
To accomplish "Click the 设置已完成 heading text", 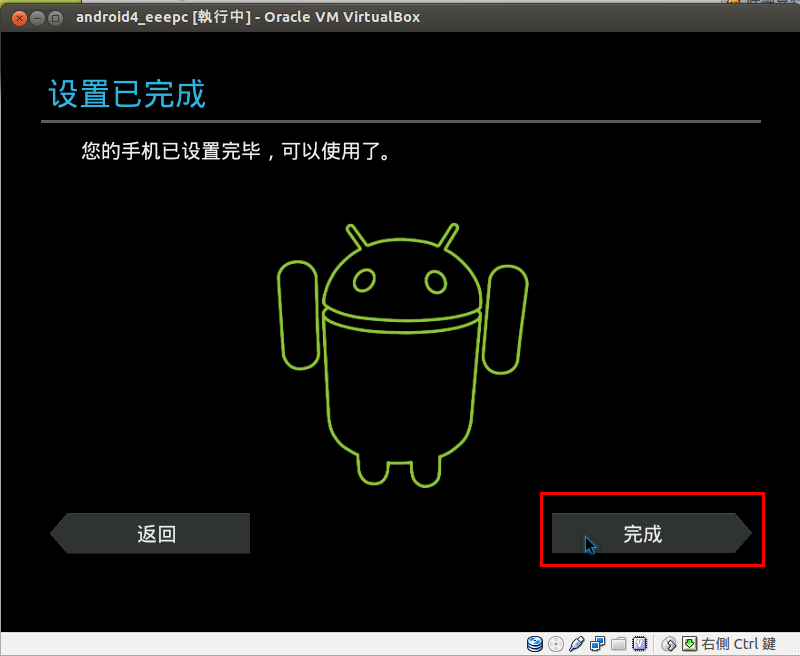I will point(127,94).
